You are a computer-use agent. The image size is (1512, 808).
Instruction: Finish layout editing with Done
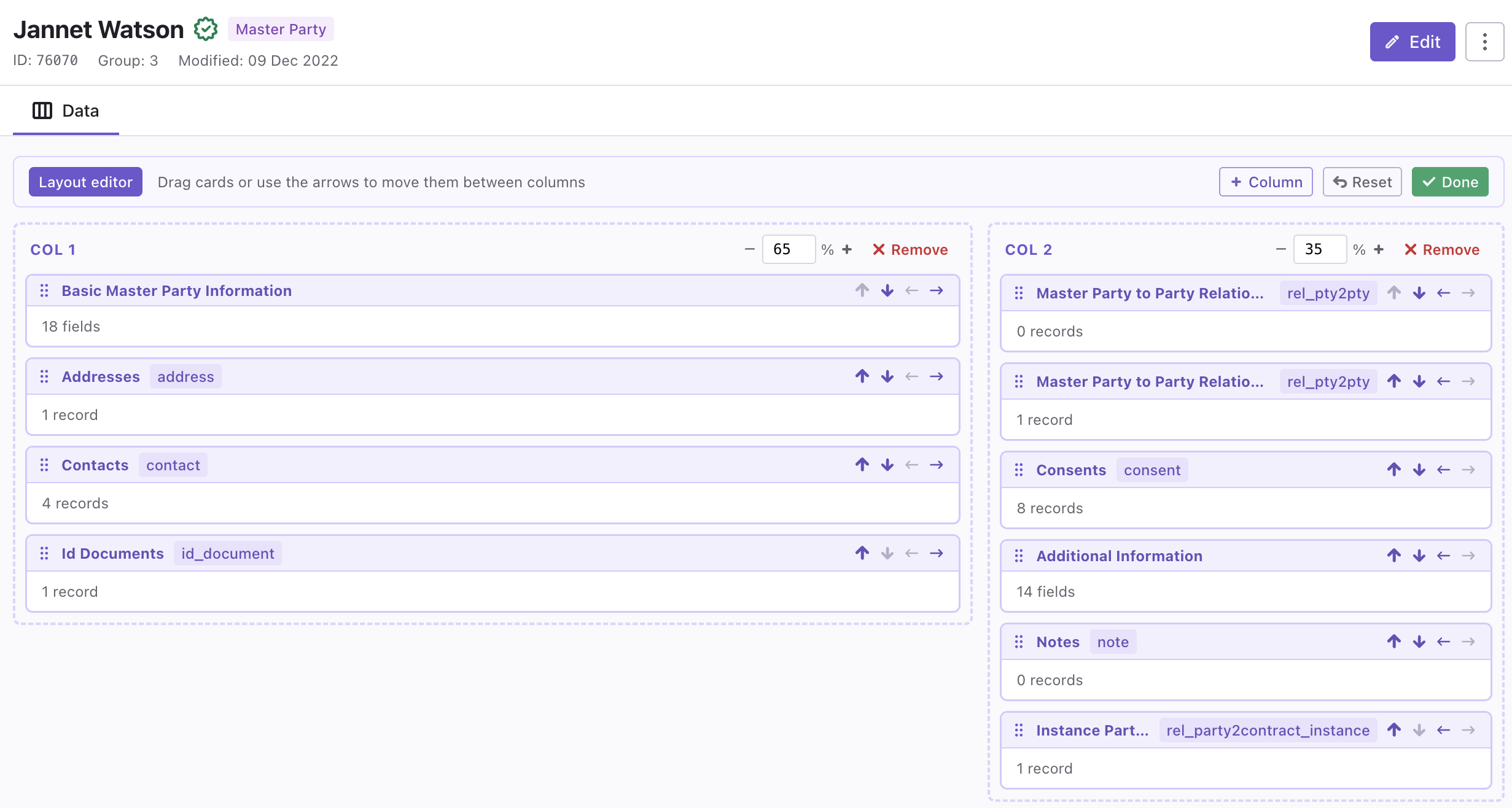point(1450,182)
